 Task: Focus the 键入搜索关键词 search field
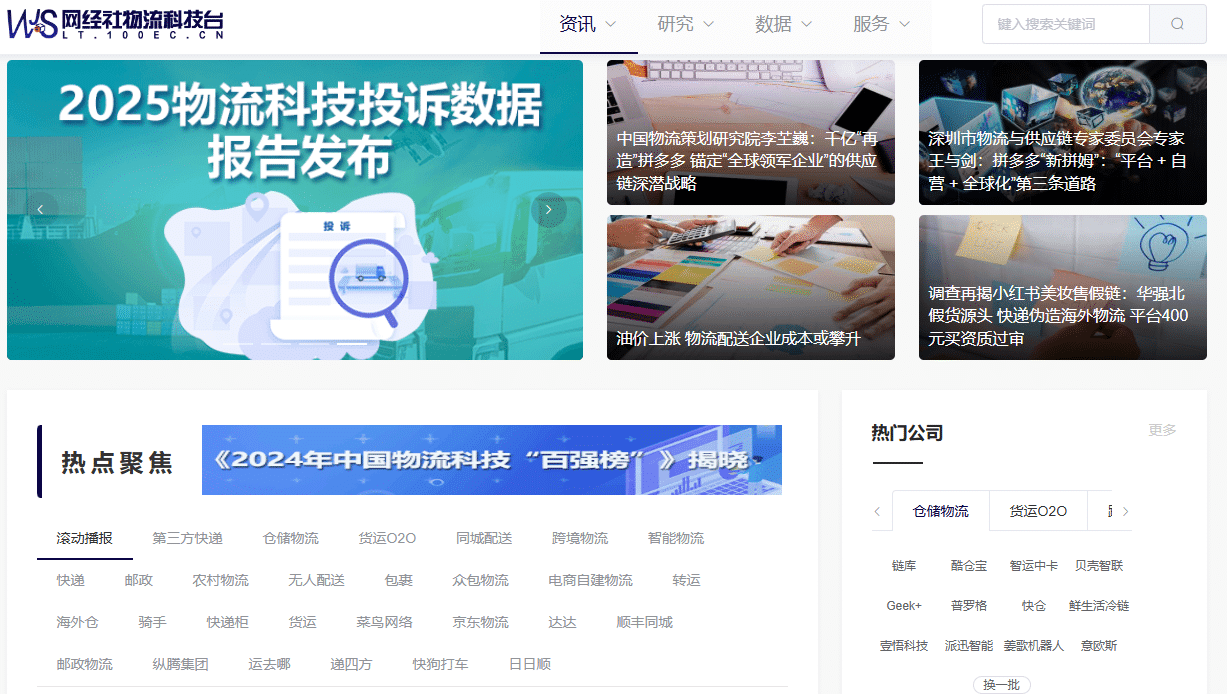pos(1066,24)
